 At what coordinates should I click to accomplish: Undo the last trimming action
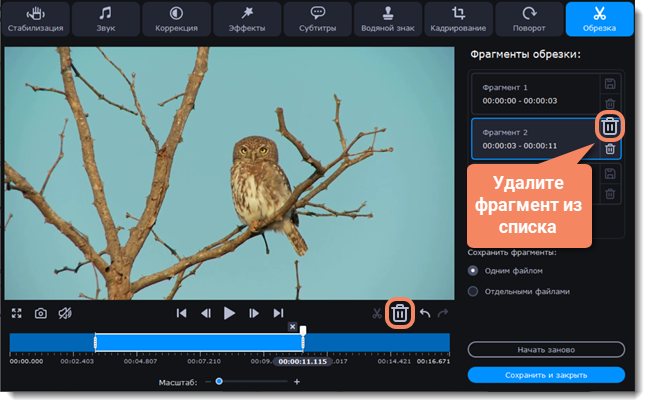(424, 313)
